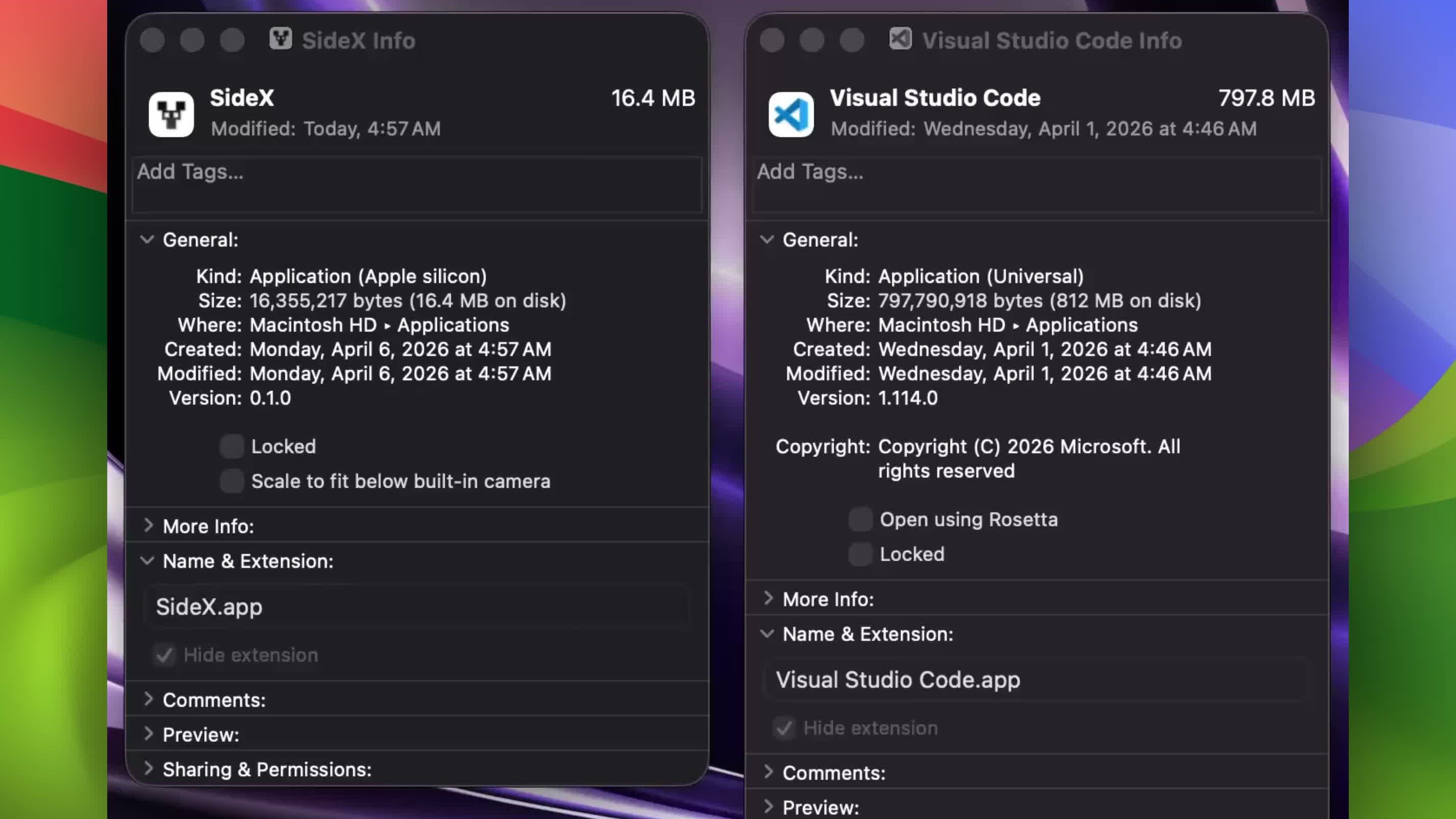Click the 16.4 MB size at top
Viewport: 1456px width, 819px height.
click(x=653, y=98)
